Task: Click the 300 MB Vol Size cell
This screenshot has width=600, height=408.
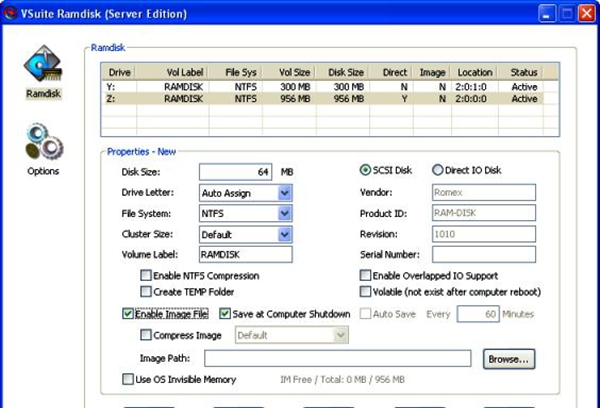Action: click(x=295, y=87)
